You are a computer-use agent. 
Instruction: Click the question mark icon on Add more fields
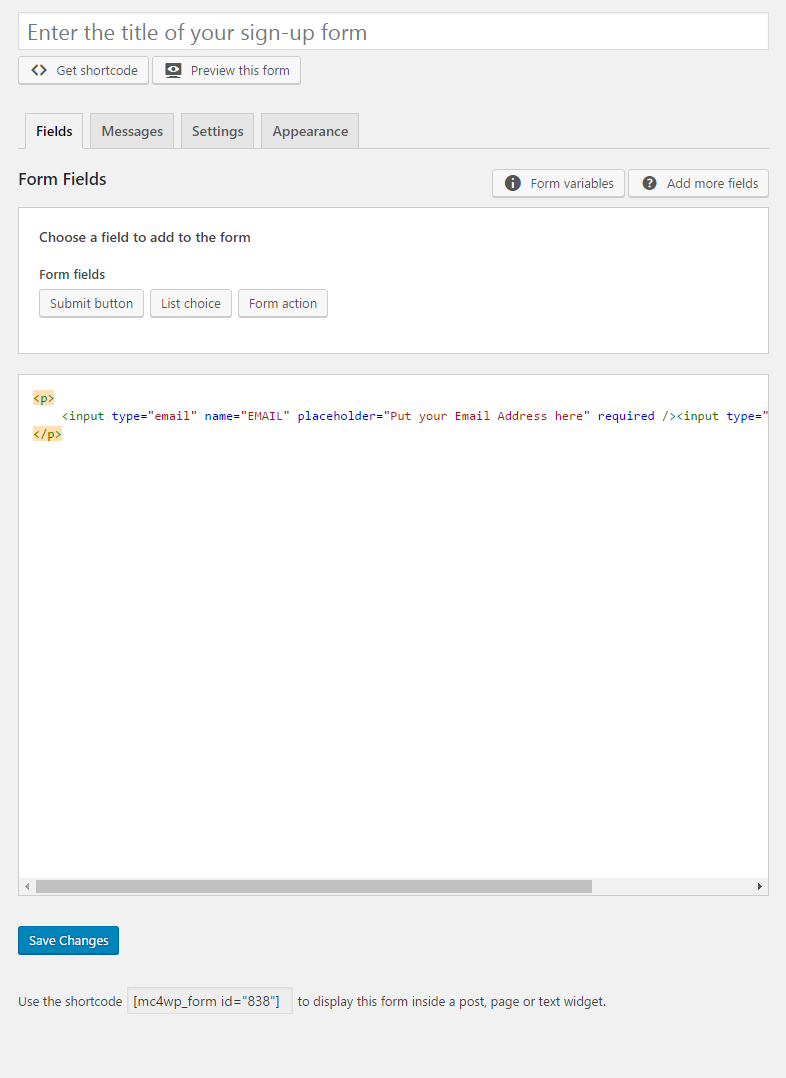click(649, 183)
